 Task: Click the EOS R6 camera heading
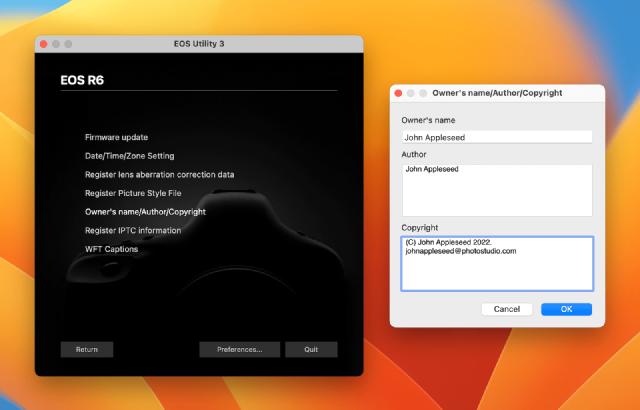[82, 80]
